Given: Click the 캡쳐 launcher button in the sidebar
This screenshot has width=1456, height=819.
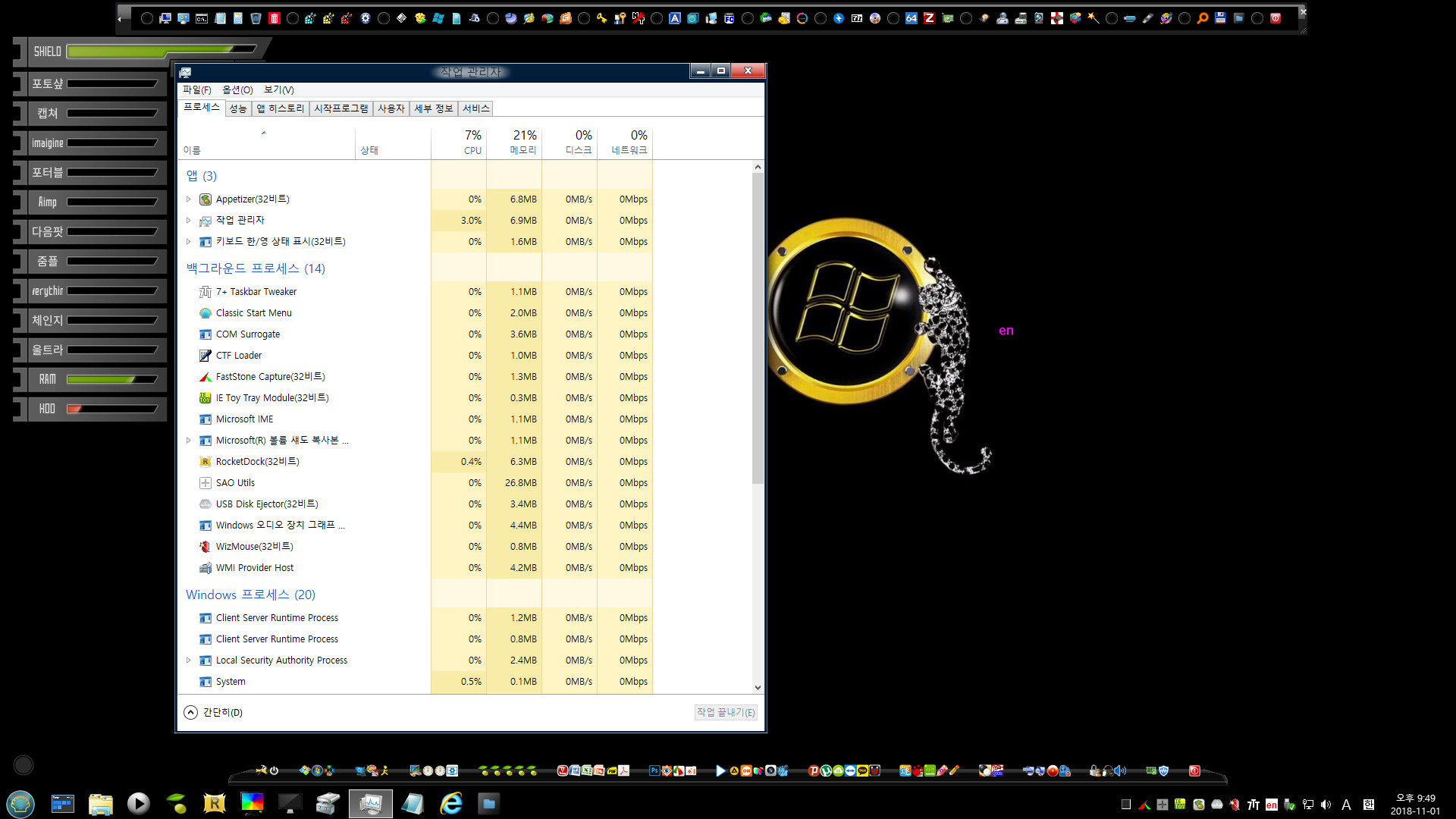Looking at the screenshot, I should pos(96,114).
